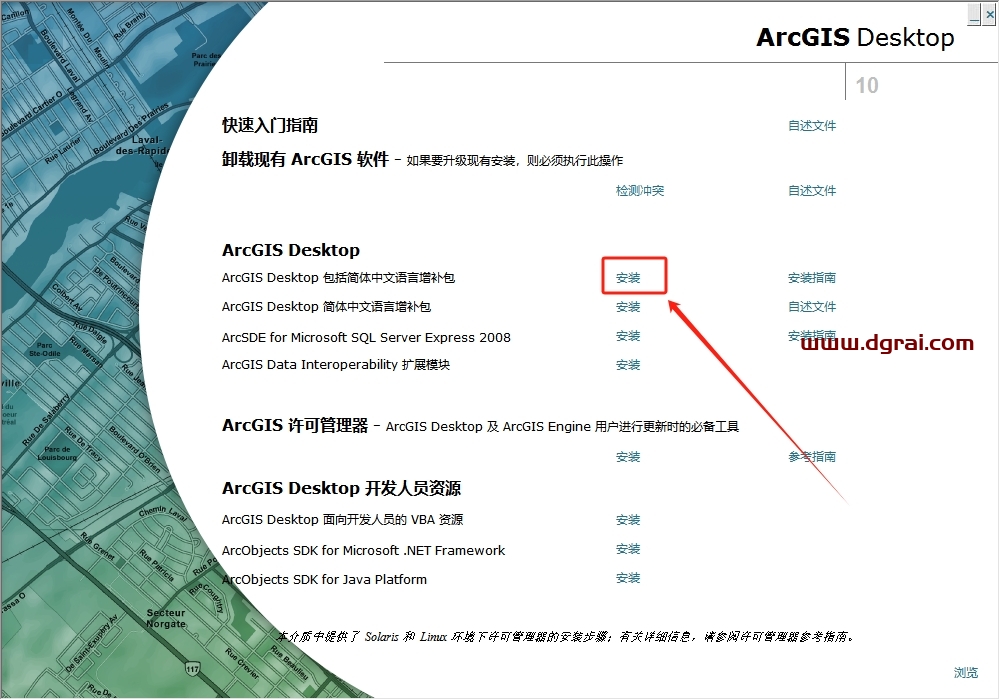Open 参考指南 for ArcGIS 许可管理器
Viewport: 1000px width, 700px height.
pyautogui.click(x=812, y=456)
